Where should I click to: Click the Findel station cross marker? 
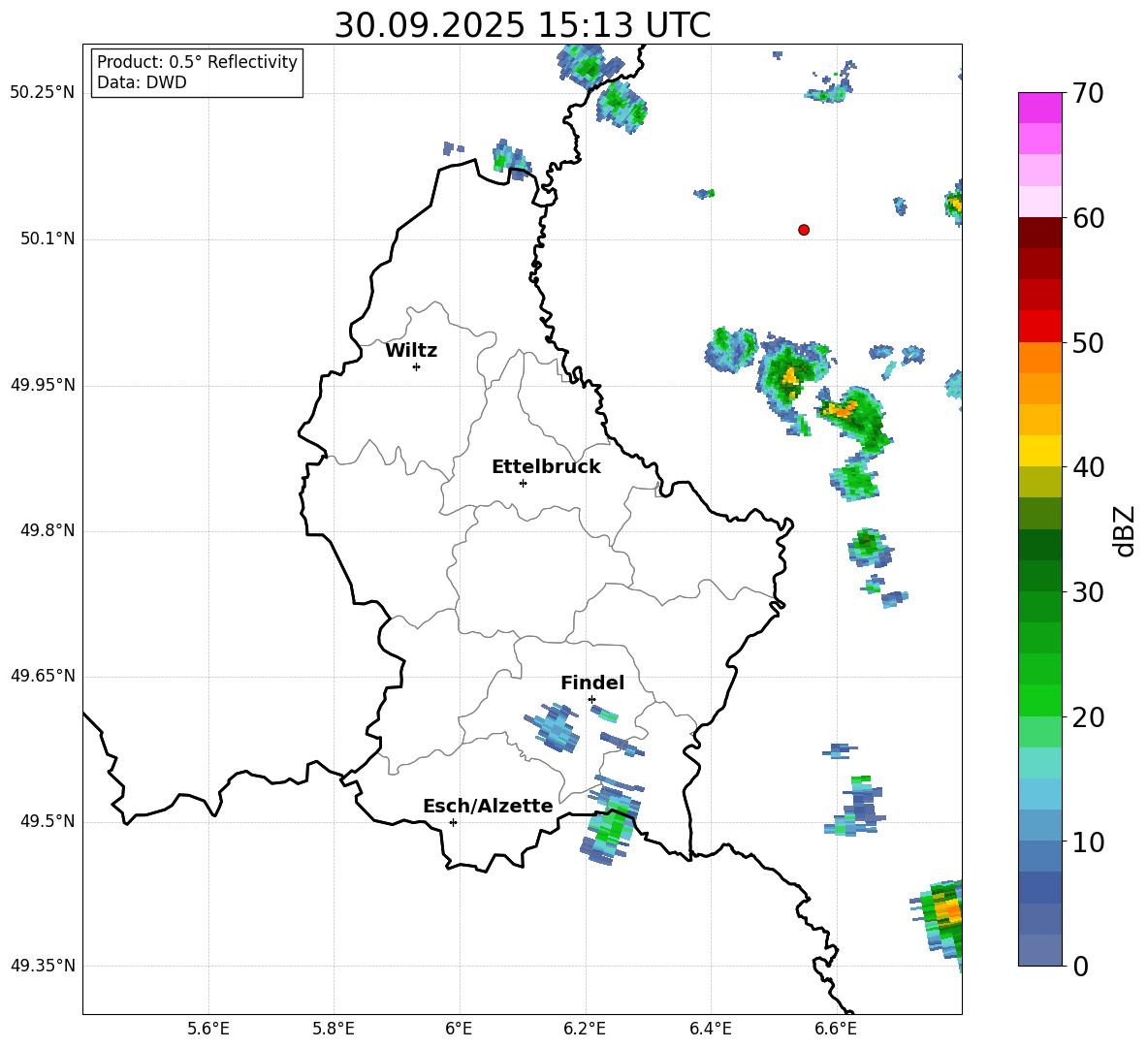pos(591,700)
